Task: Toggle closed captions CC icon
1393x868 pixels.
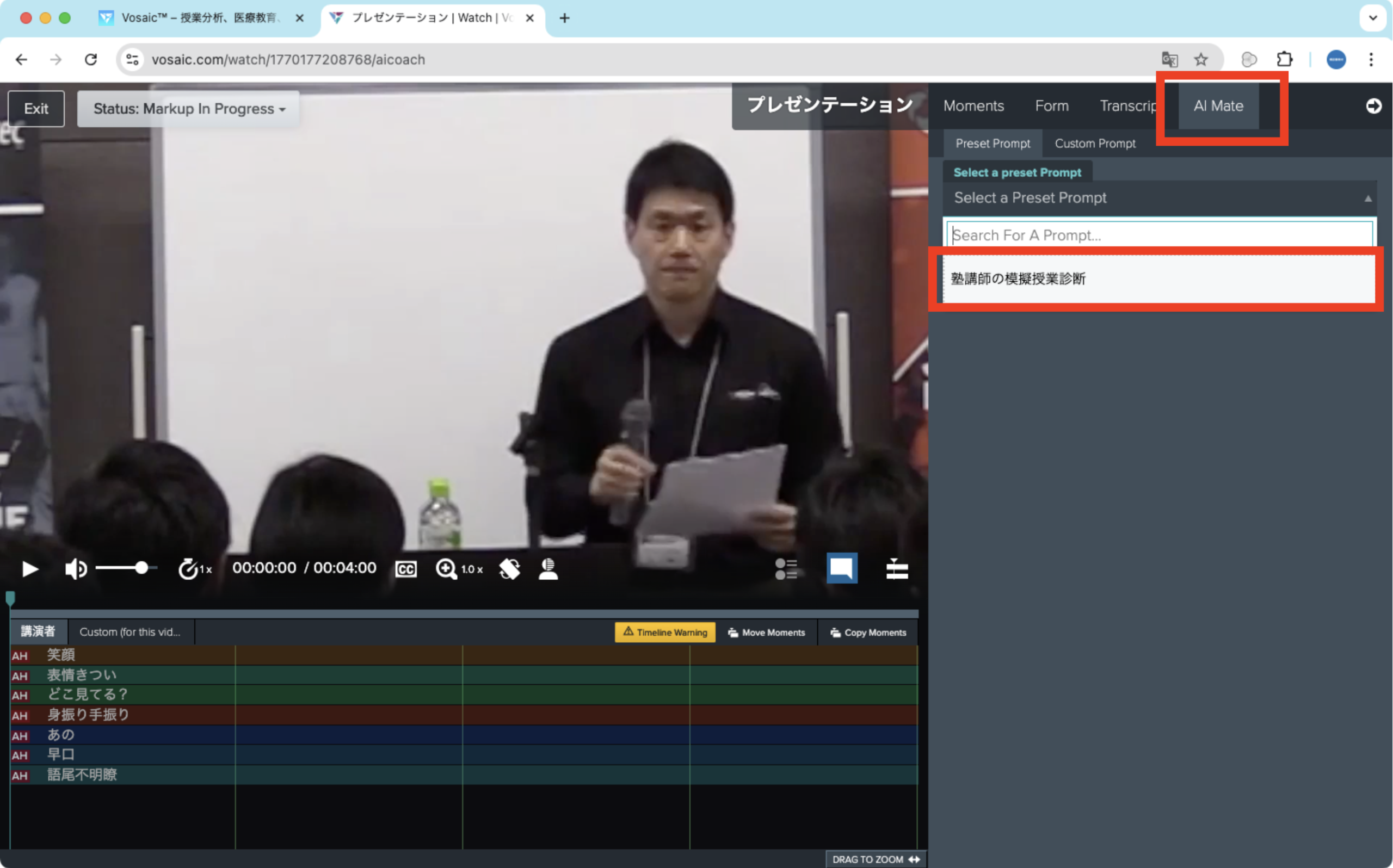Action: pos(405,569)
